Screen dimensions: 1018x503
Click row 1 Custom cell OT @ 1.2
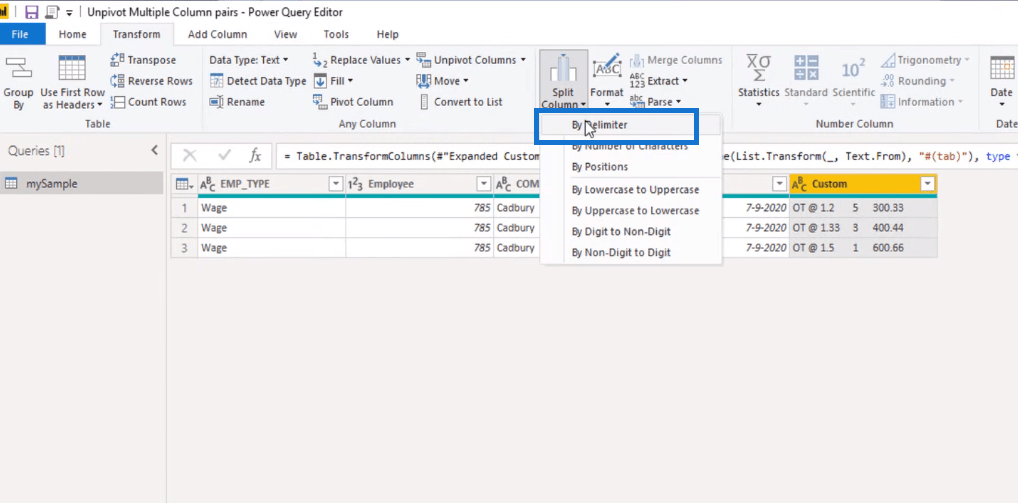pyautogui.click(x=863, y=208)
